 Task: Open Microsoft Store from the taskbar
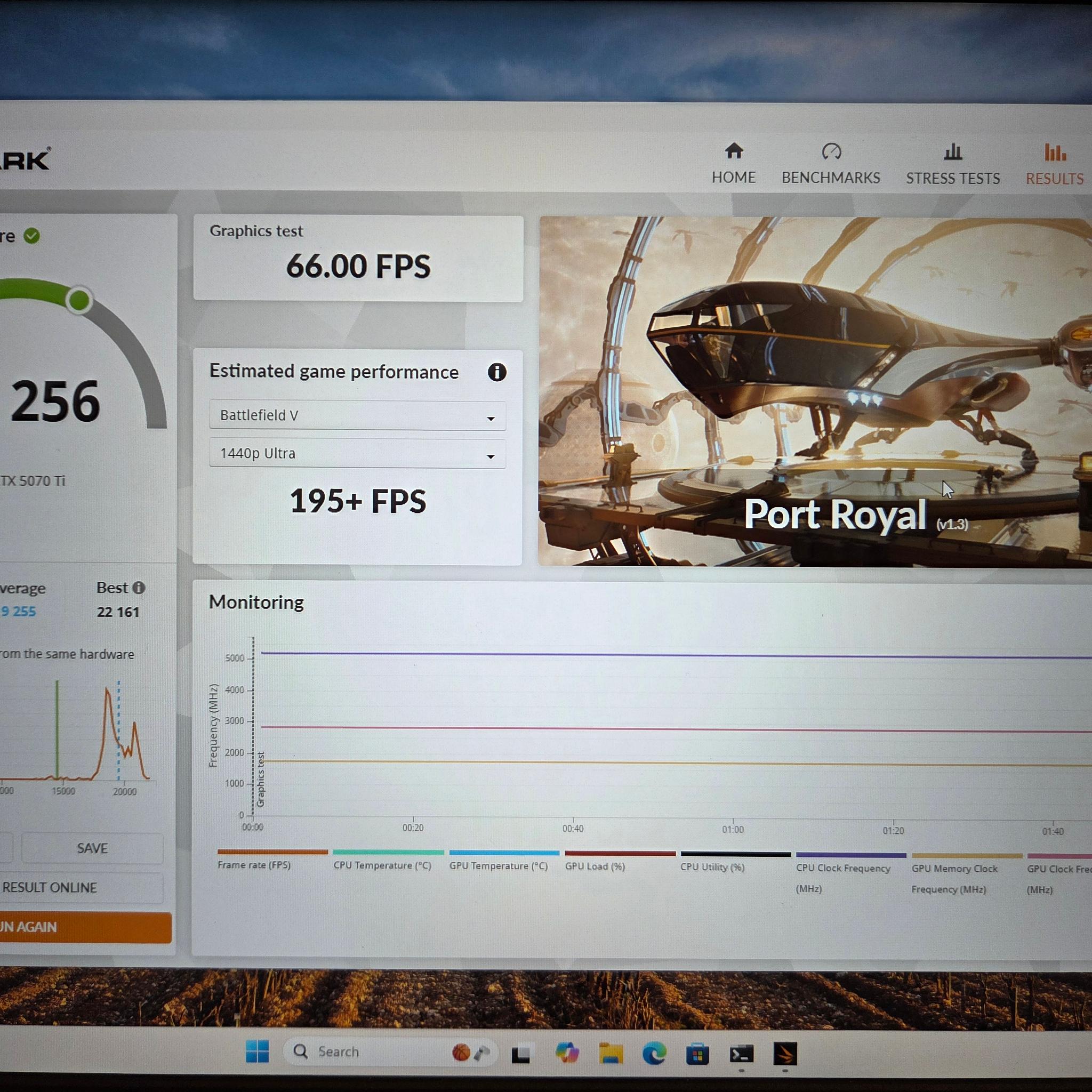(697, 1055)
